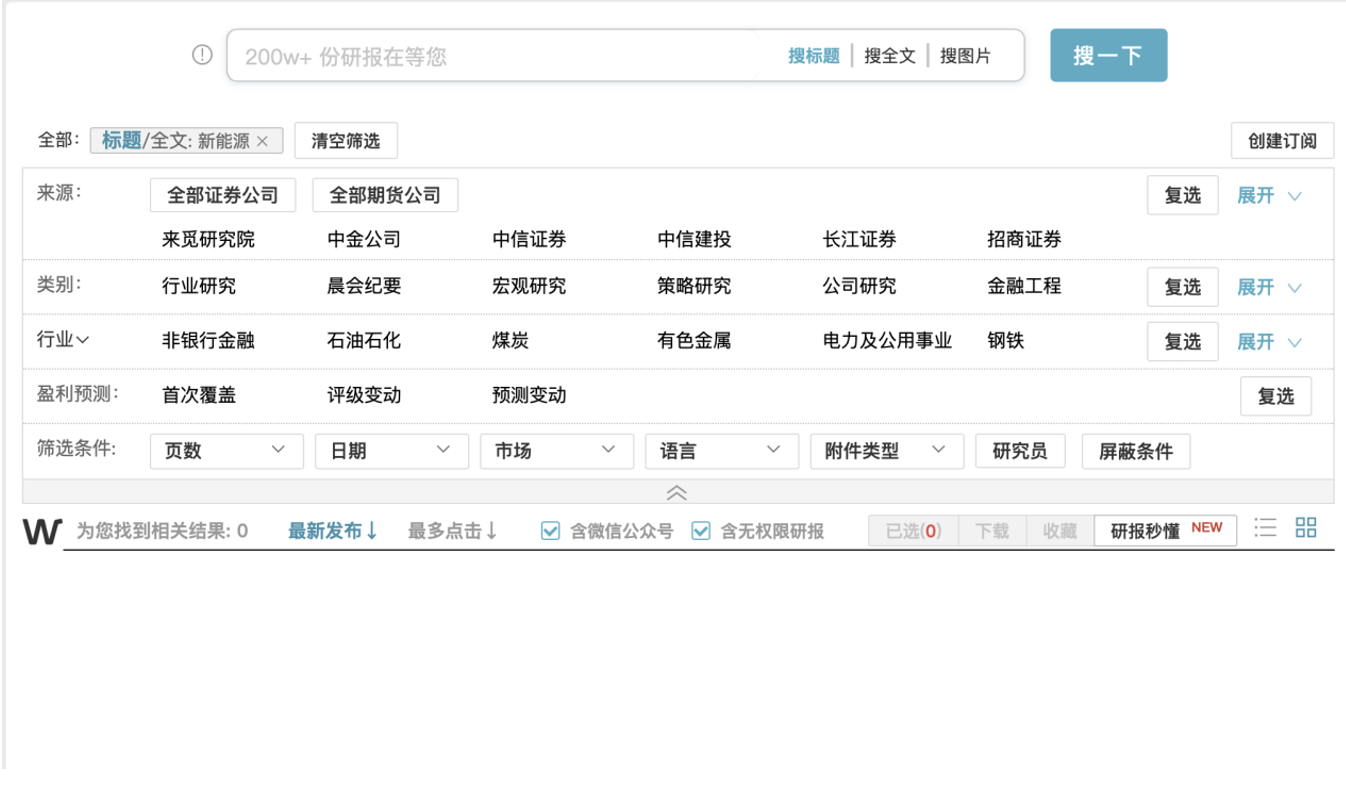Remove the 新能源 filter tag
Viewport: 1346px width, 786px height.
point(263,141)
